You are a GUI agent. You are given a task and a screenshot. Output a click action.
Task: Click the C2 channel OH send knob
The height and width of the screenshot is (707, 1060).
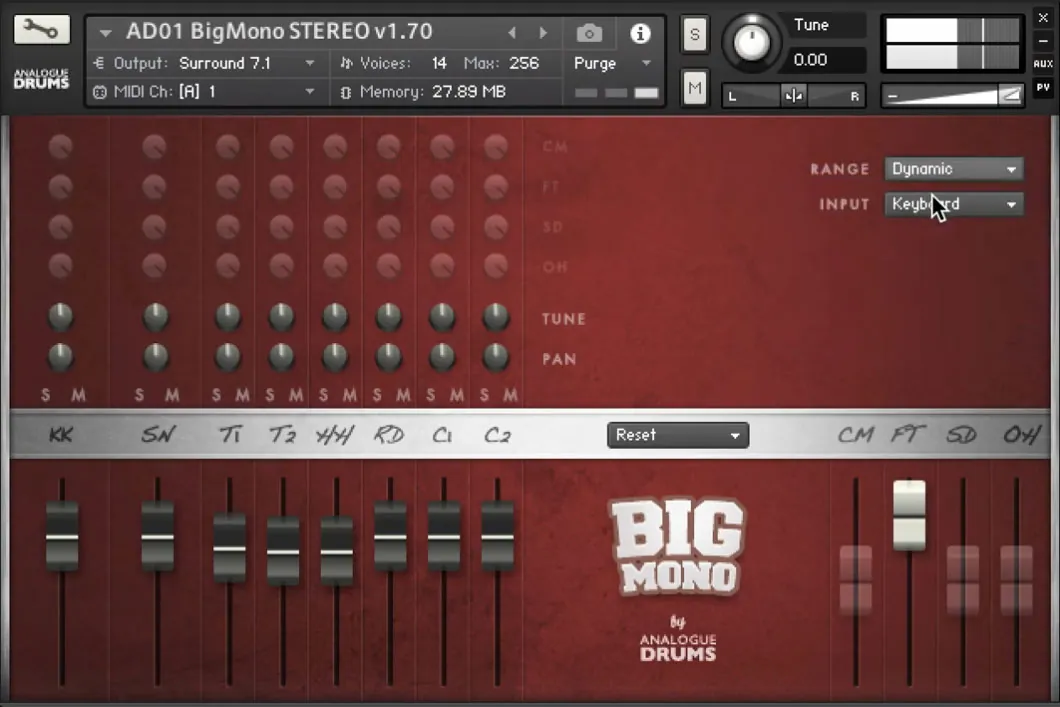[496, 266]
